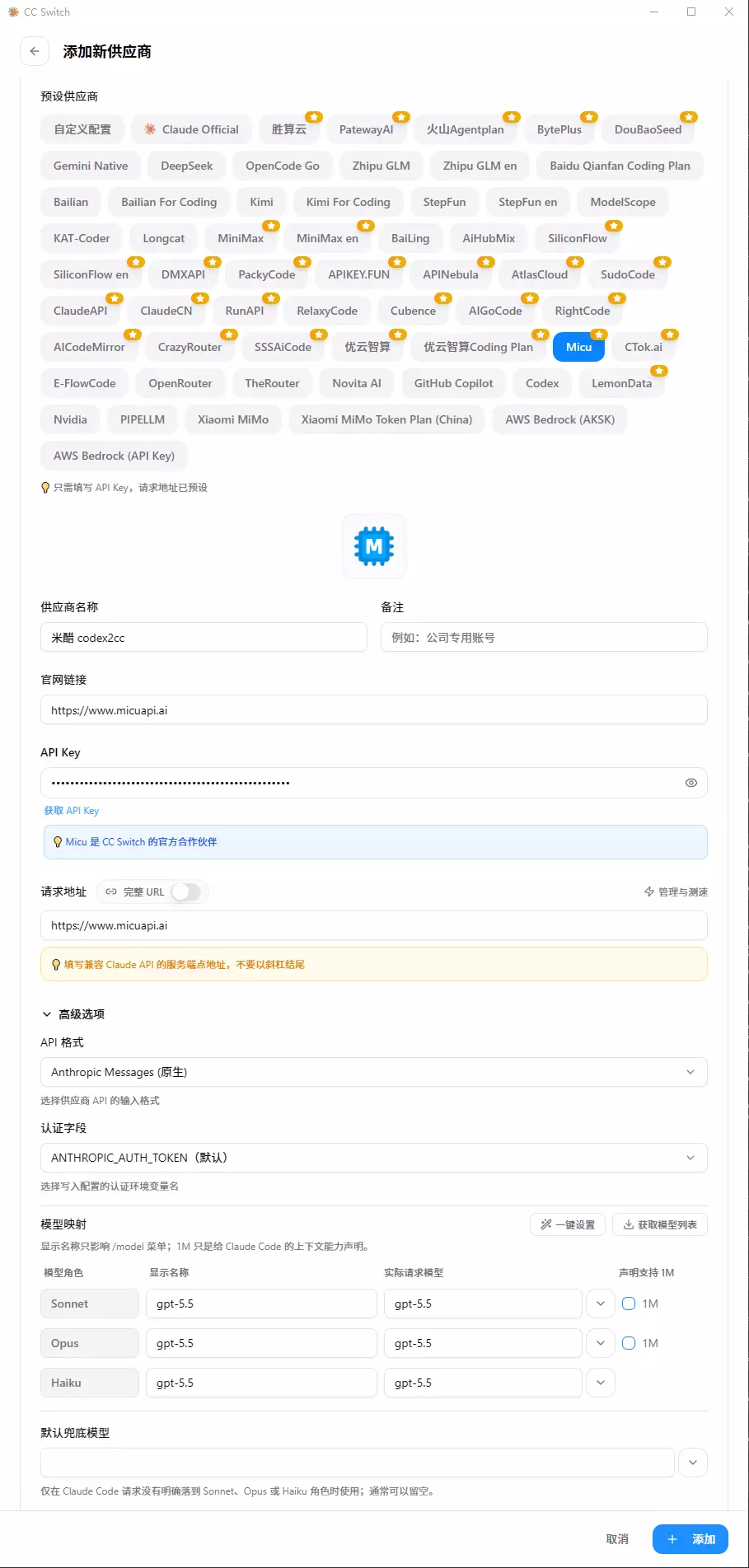Select StepFun en preset
This screenshot has width=749, height=1568.
(x=528, y=202)
